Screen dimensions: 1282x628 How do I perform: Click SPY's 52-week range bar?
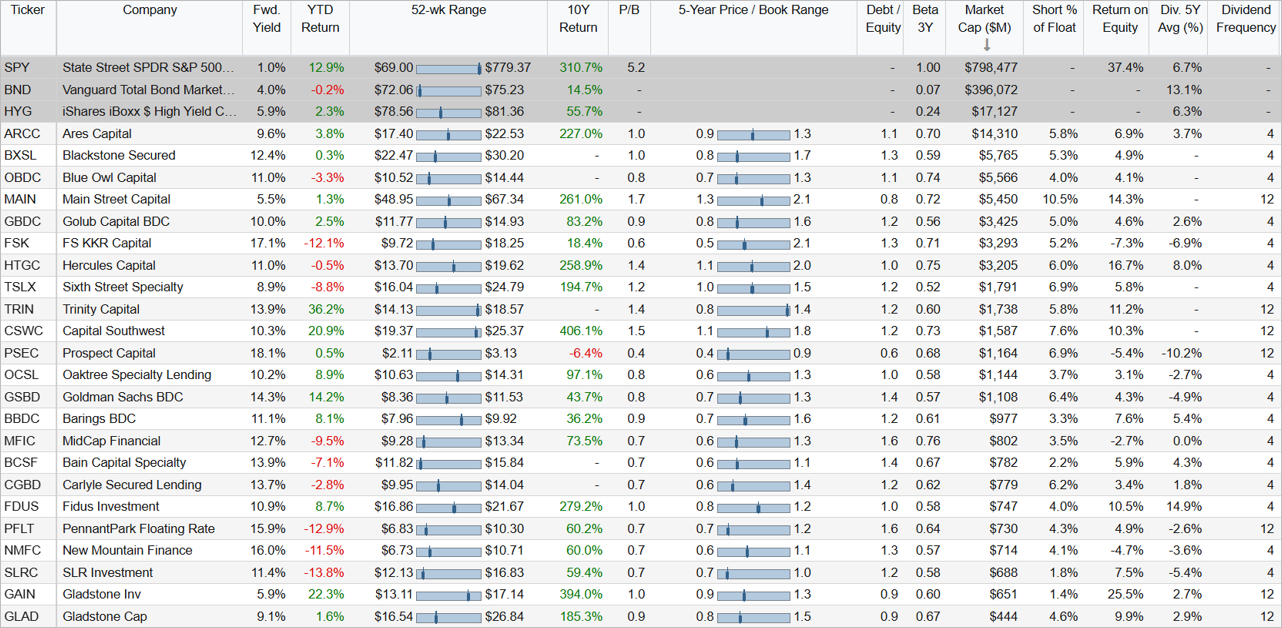[448, 69]
